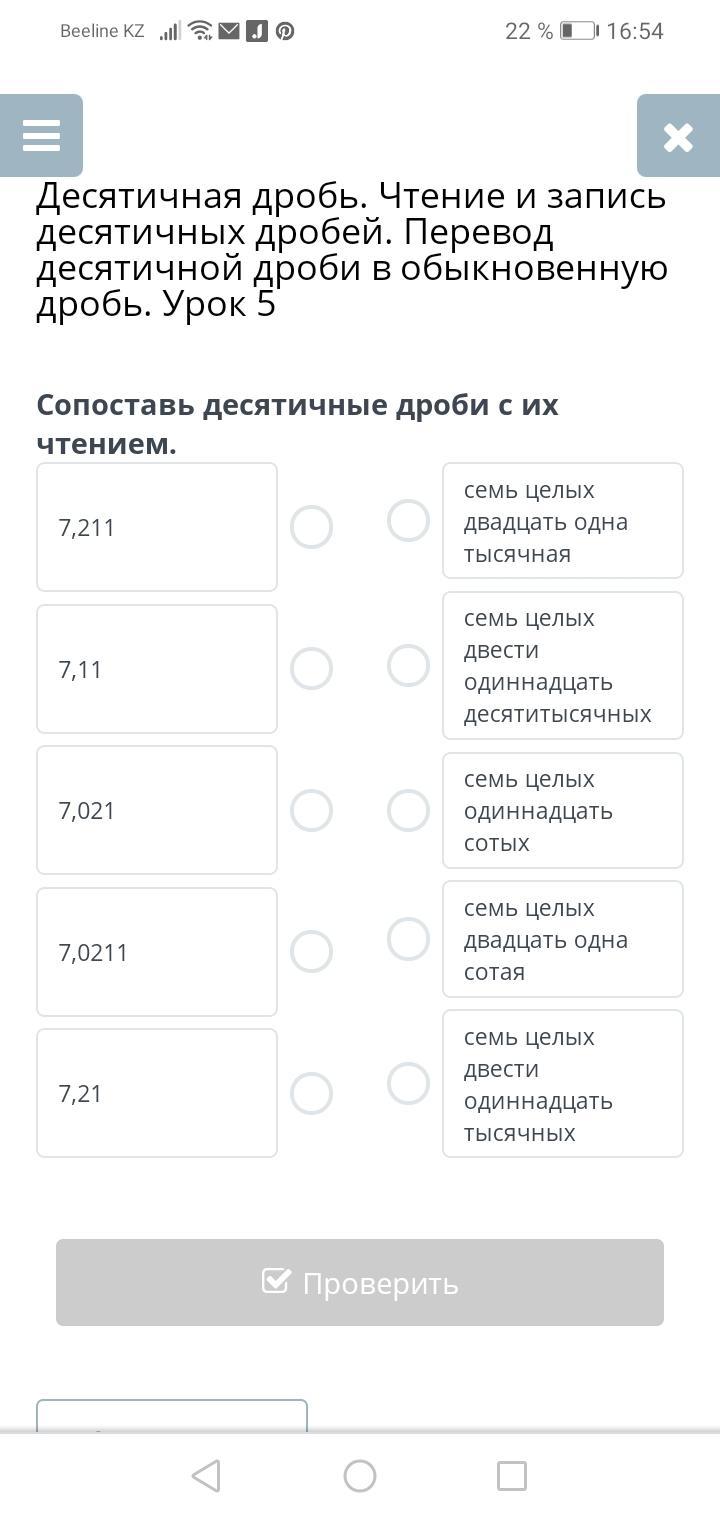Tap the battery status icon

pyautogui.click(x=578, y=31)
